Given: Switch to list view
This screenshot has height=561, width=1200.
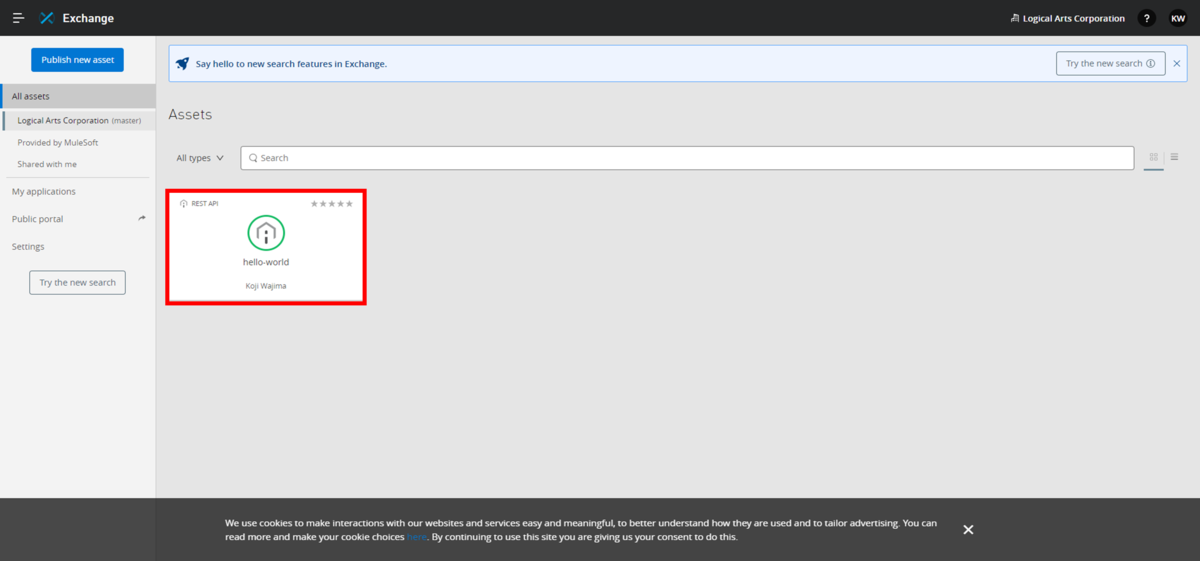Looking at the screenshot, I should click(x=1174, y=157).
